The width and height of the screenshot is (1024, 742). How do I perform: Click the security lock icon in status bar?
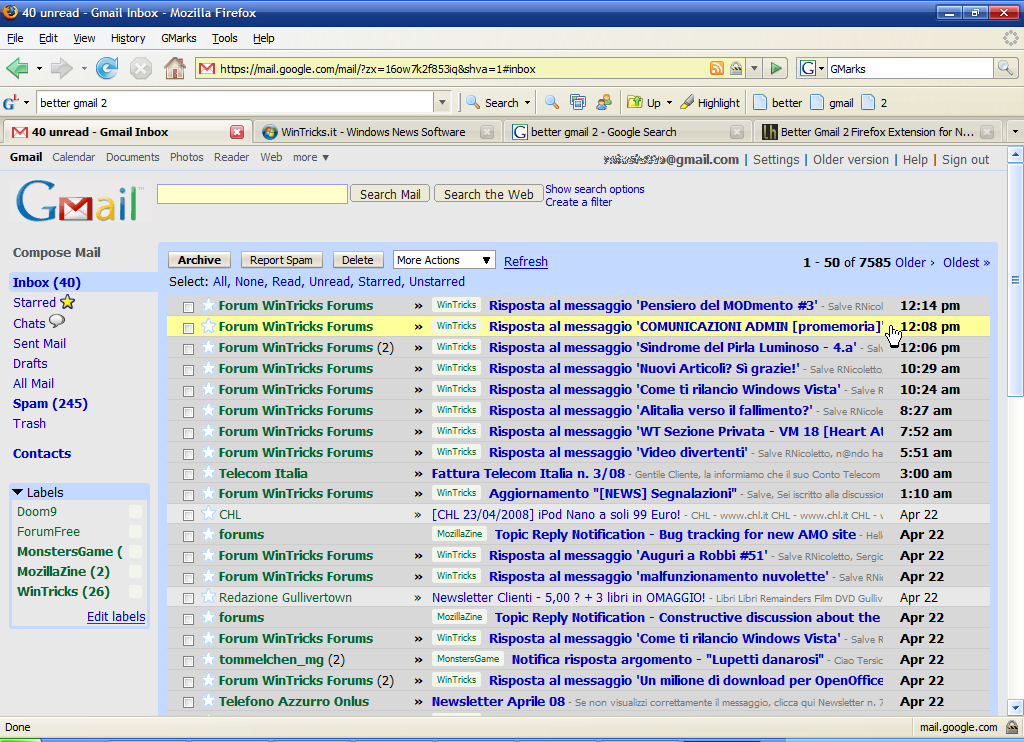(x=1012, y=727)
